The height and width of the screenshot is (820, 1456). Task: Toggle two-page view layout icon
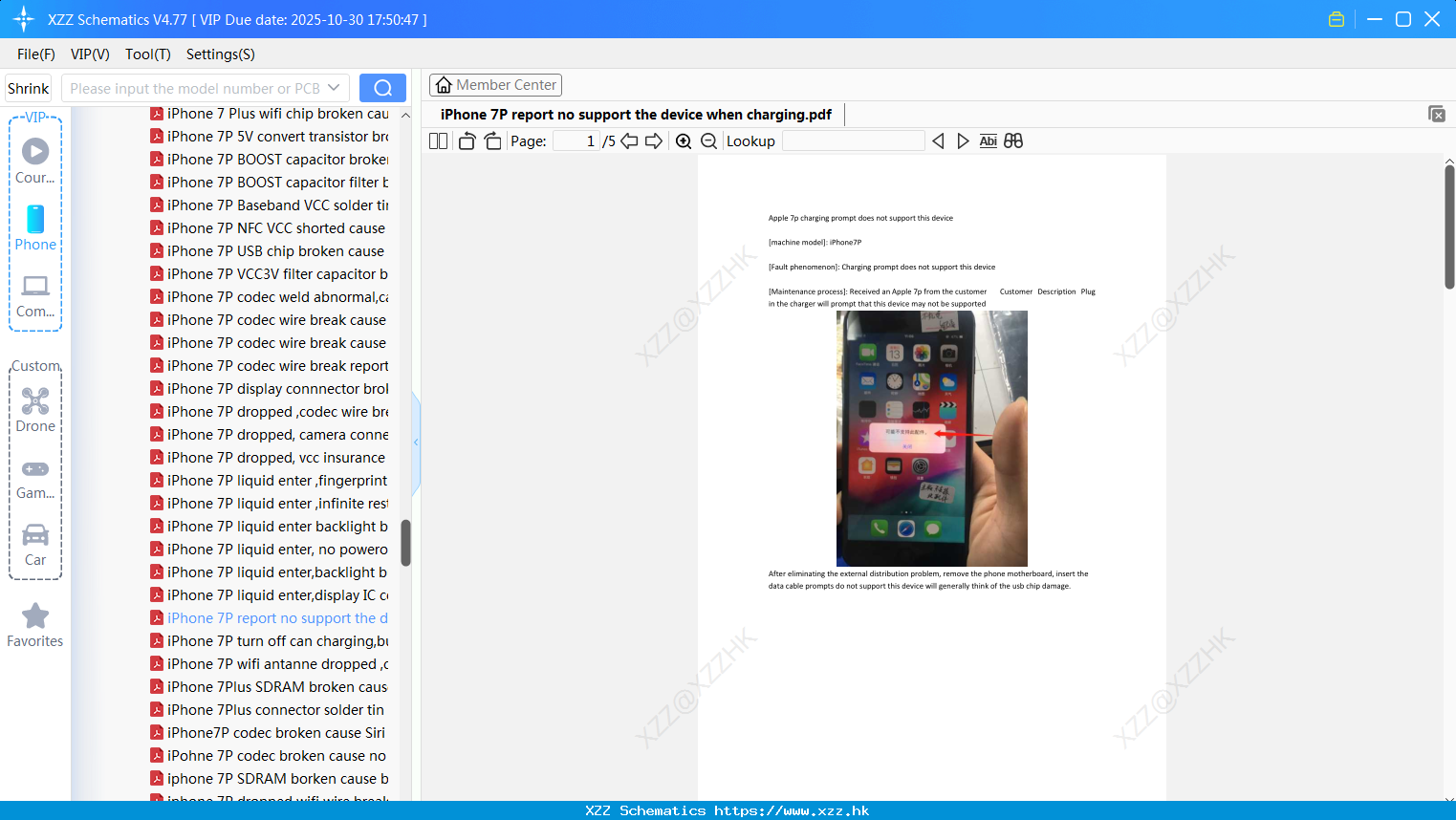coord(438,141)
